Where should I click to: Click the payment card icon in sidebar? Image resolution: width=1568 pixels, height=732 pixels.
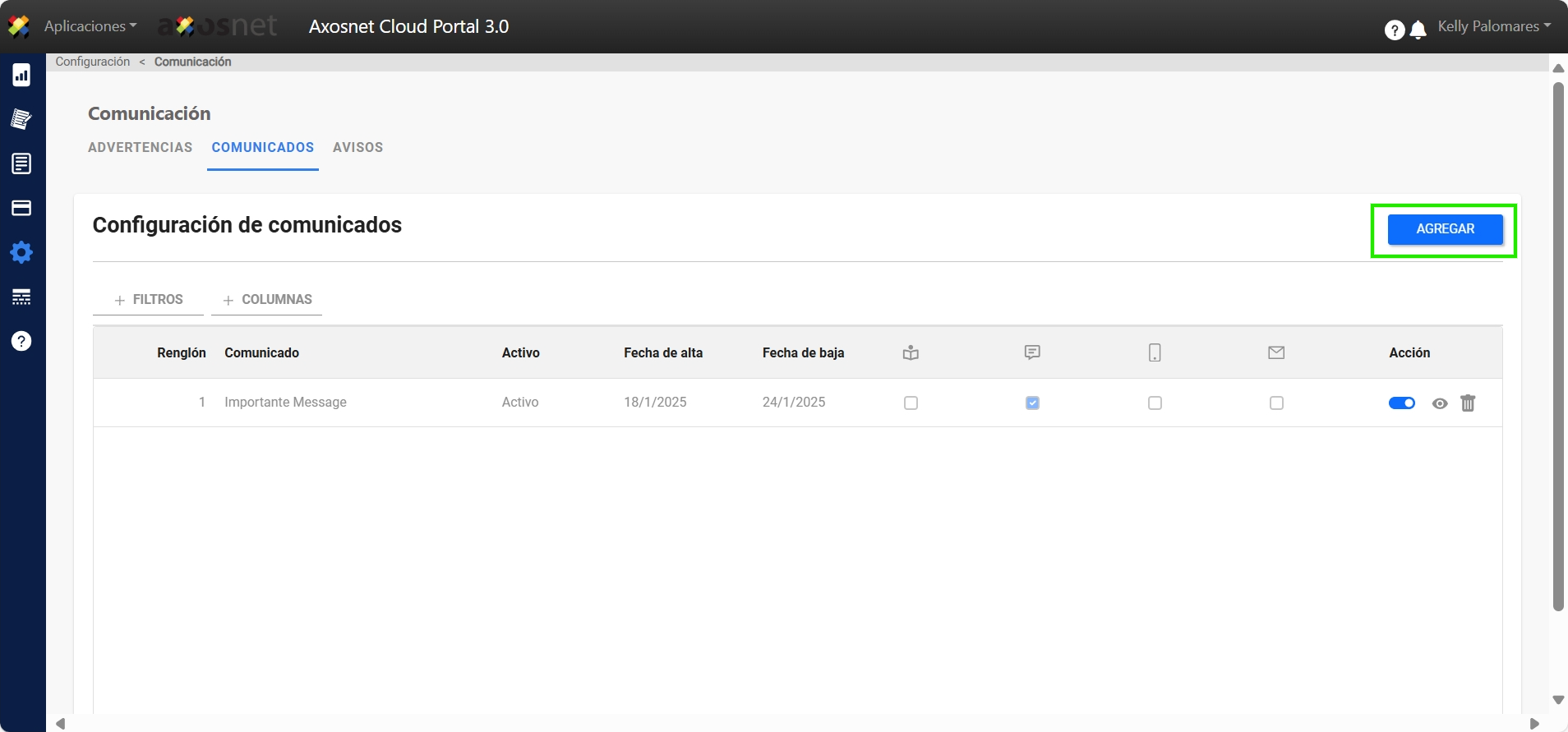[21, 208]
